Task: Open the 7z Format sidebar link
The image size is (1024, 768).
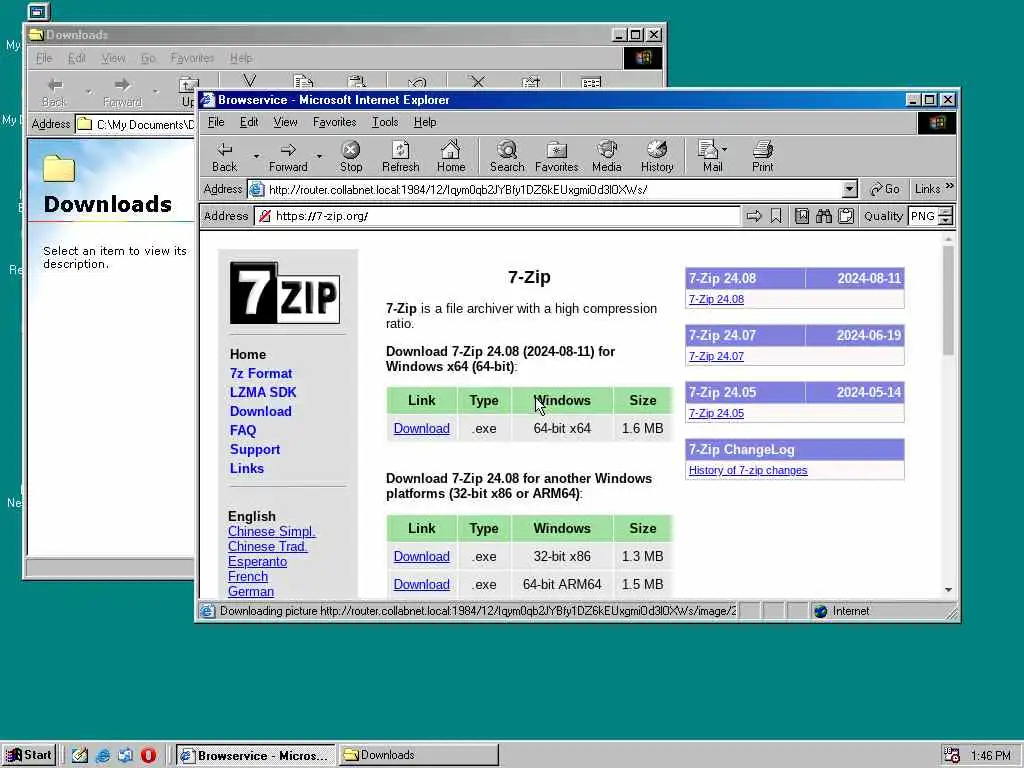Action: pos(261,374)
